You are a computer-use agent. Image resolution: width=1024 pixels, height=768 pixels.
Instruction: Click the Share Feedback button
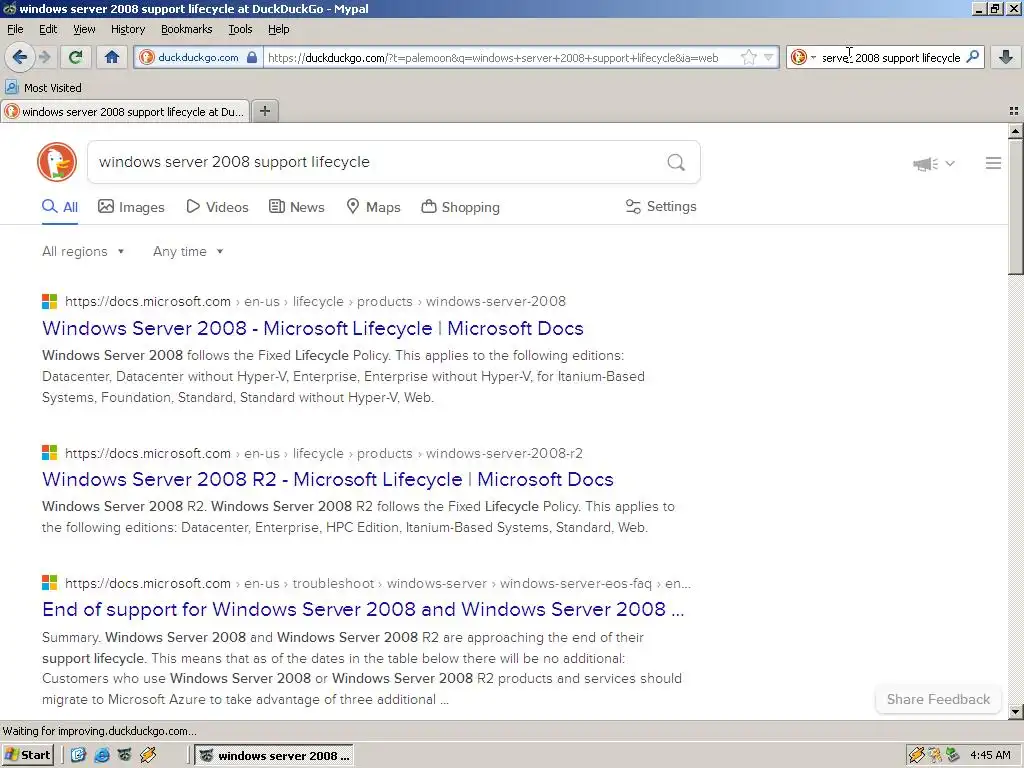coord(938,699)
